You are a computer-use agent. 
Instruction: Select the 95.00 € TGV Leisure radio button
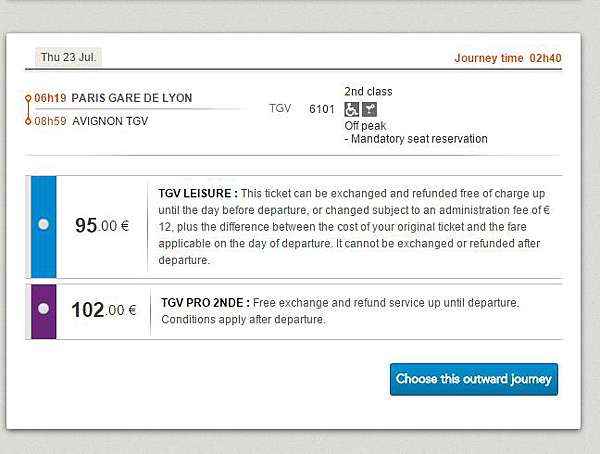(x=44, y=224)
